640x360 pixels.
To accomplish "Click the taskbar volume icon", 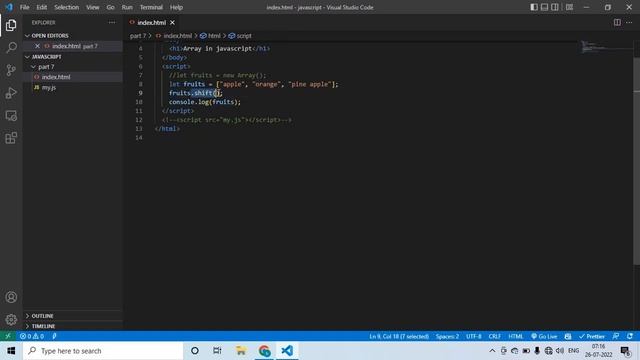I will [560, 351].
